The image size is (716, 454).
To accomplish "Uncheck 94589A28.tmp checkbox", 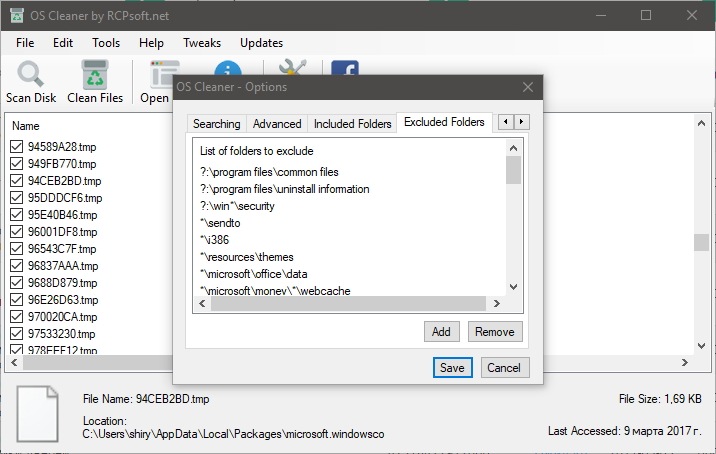I will click(x=16, y=147).
